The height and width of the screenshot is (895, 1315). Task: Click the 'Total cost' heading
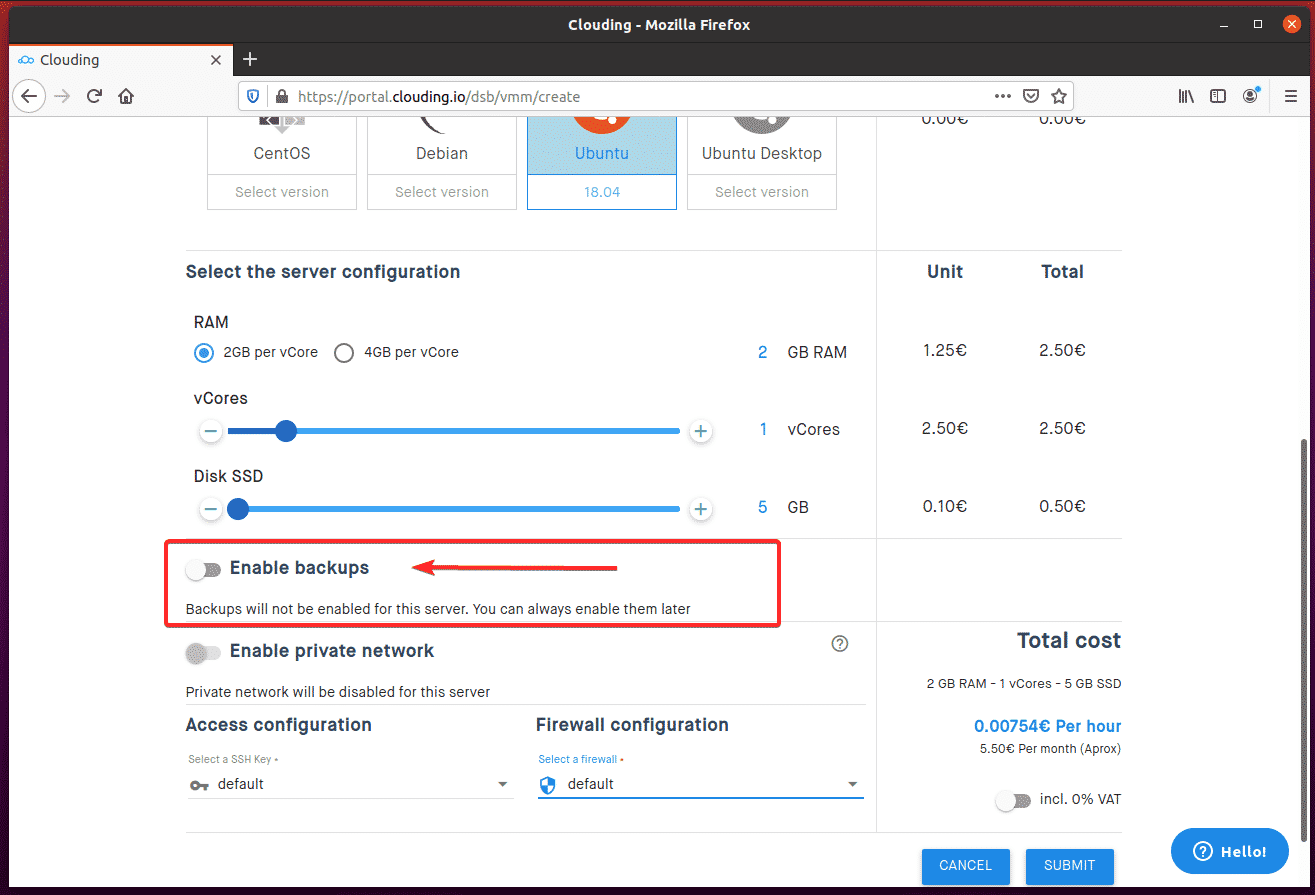(x=1069, y=641)
